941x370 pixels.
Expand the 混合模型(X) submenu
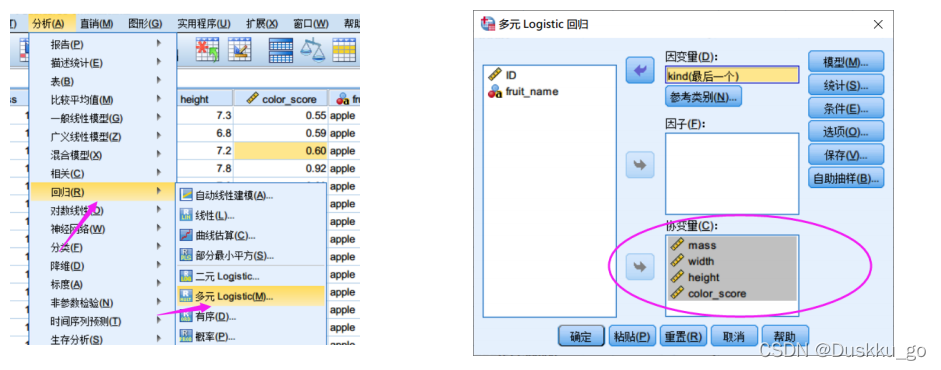click(104, 155)
